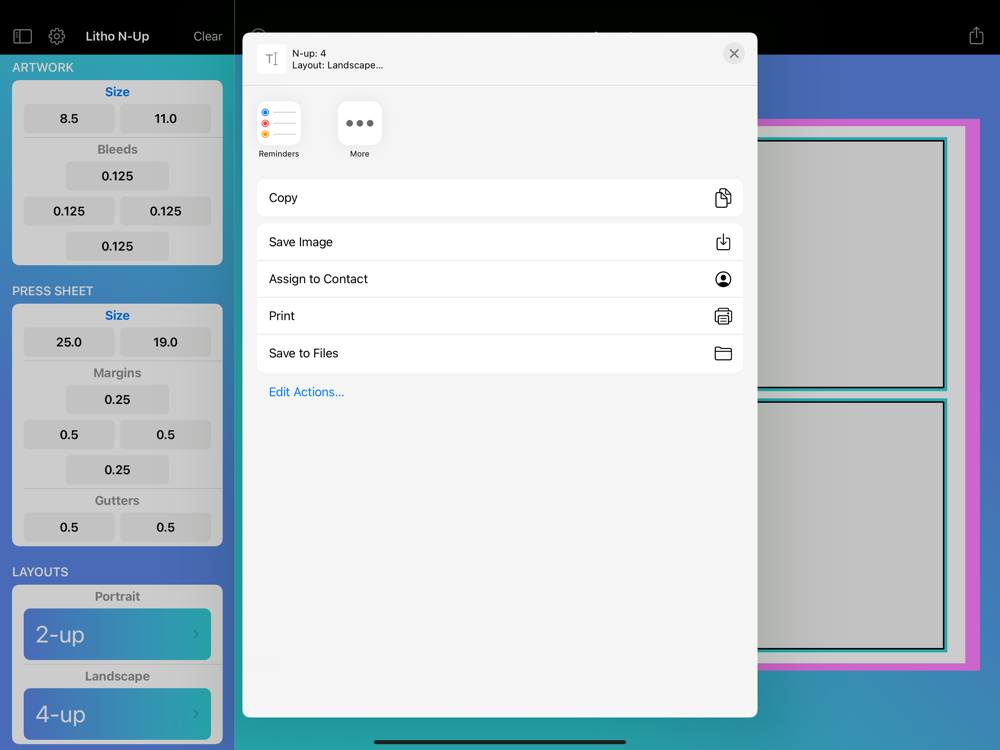Screen dimensions: 1000x750
Task: Edit left margin 0.5 field
Action: point(69,435)
